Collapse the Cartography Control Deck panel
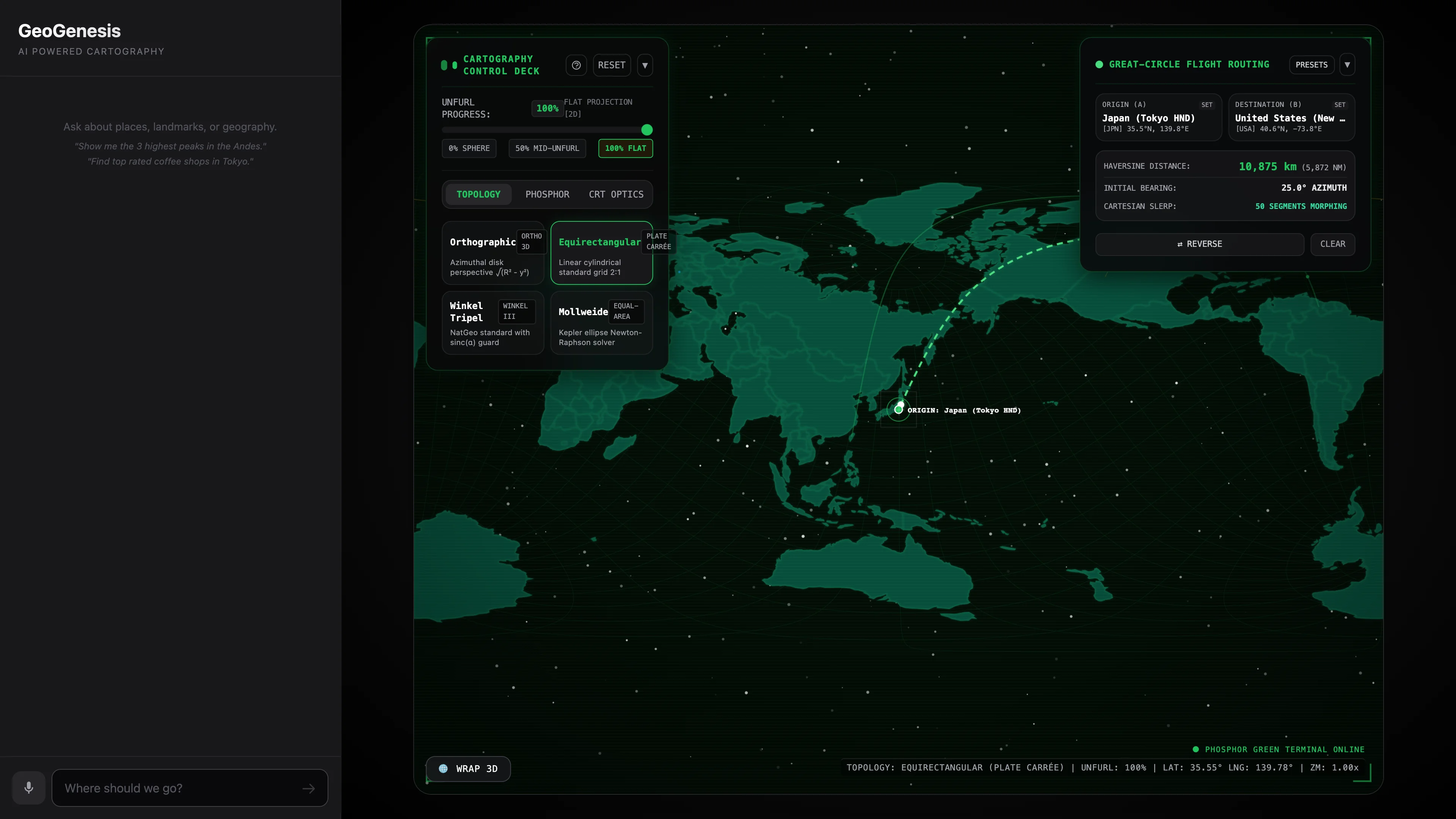1456x819 pixels. click(645, 65)
